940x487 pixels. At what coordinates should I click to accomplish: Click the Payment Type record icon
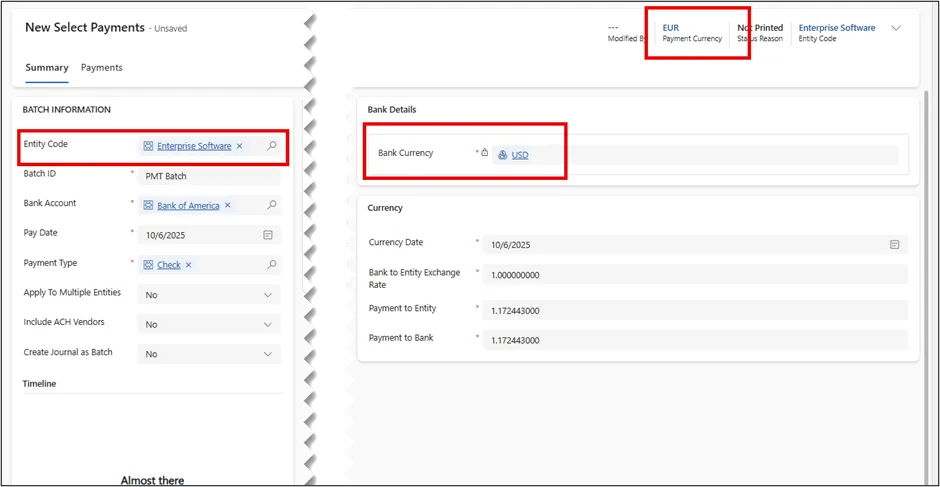coord(148,264)
